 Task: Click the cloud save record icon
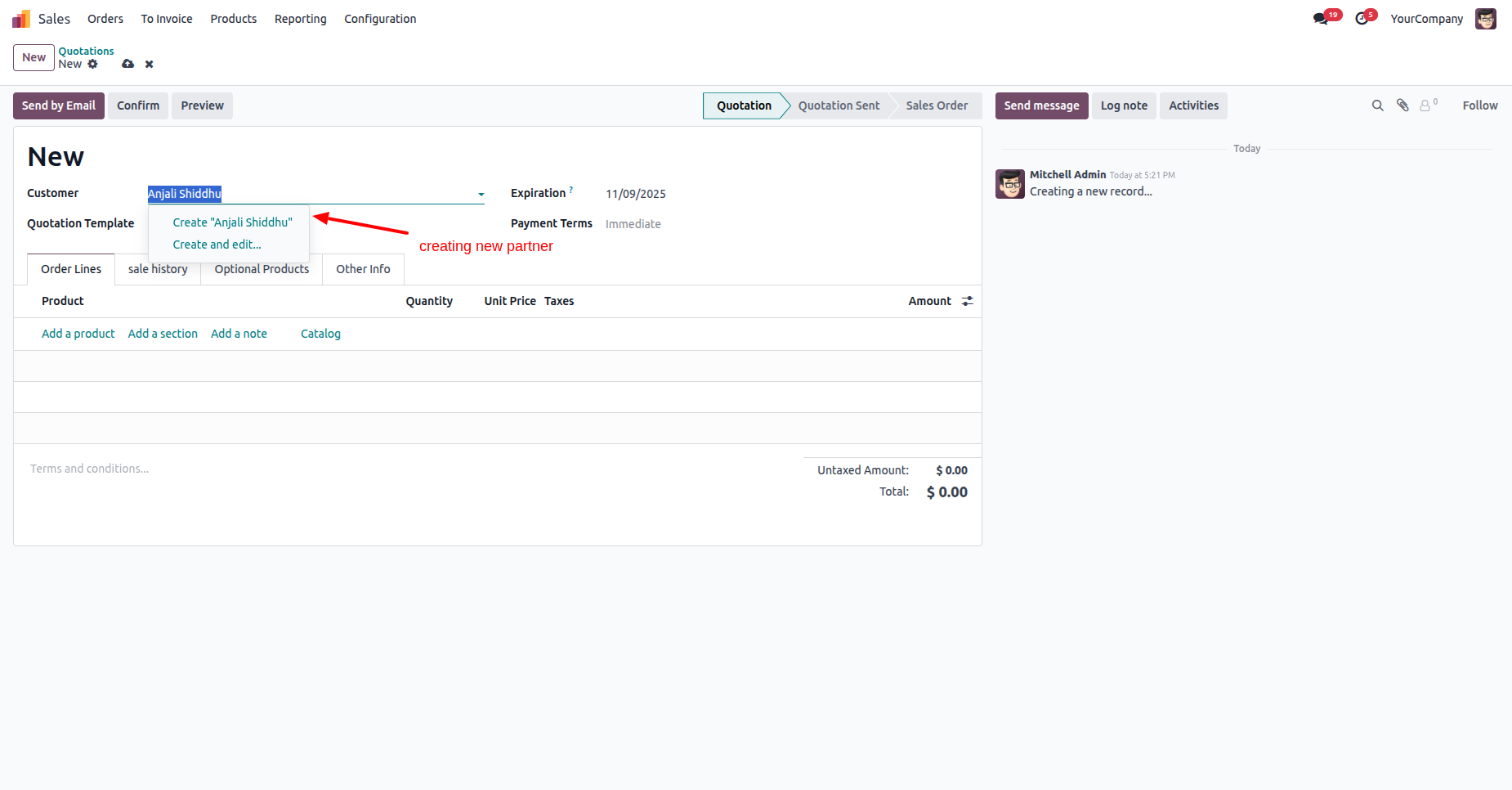128,64
